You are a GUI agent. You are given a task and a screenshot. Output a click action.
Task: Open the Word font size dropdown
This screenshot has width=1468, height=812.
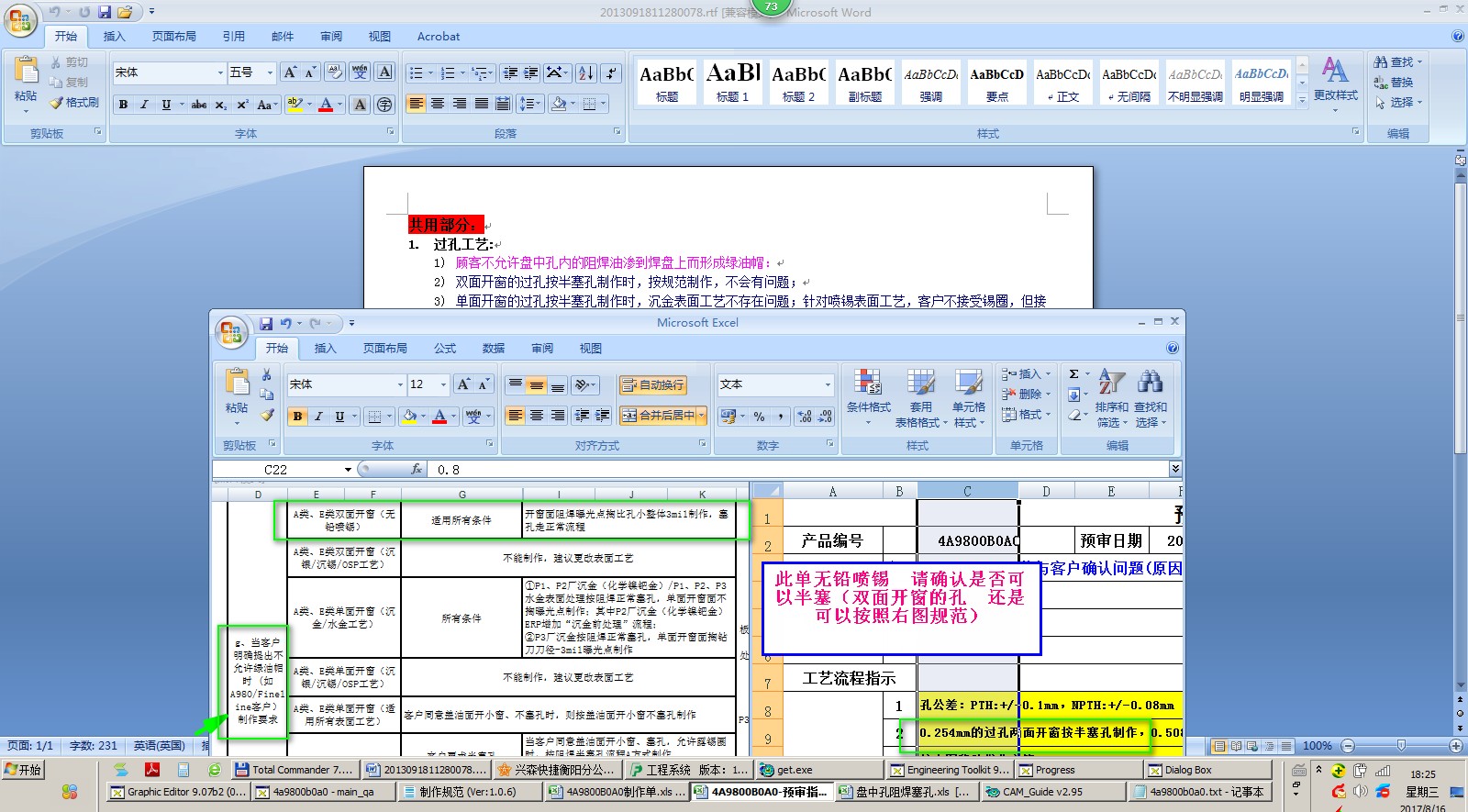pos(270,72)
